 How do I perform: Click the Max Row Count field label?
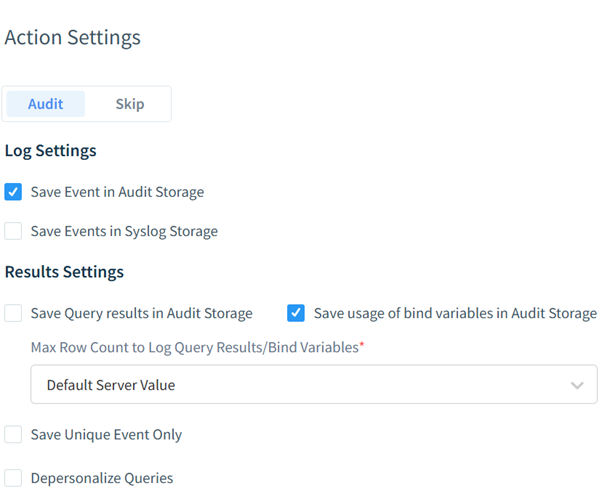197,348
